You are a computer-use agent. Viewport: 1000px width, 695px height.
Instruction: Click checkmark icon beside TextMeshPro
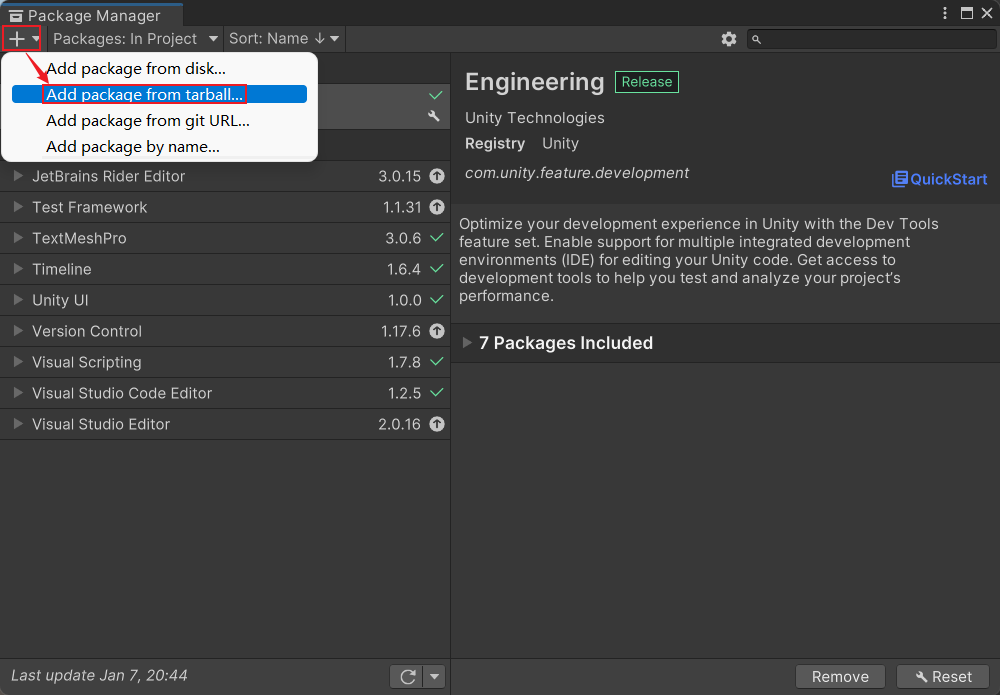click(437, 238)
